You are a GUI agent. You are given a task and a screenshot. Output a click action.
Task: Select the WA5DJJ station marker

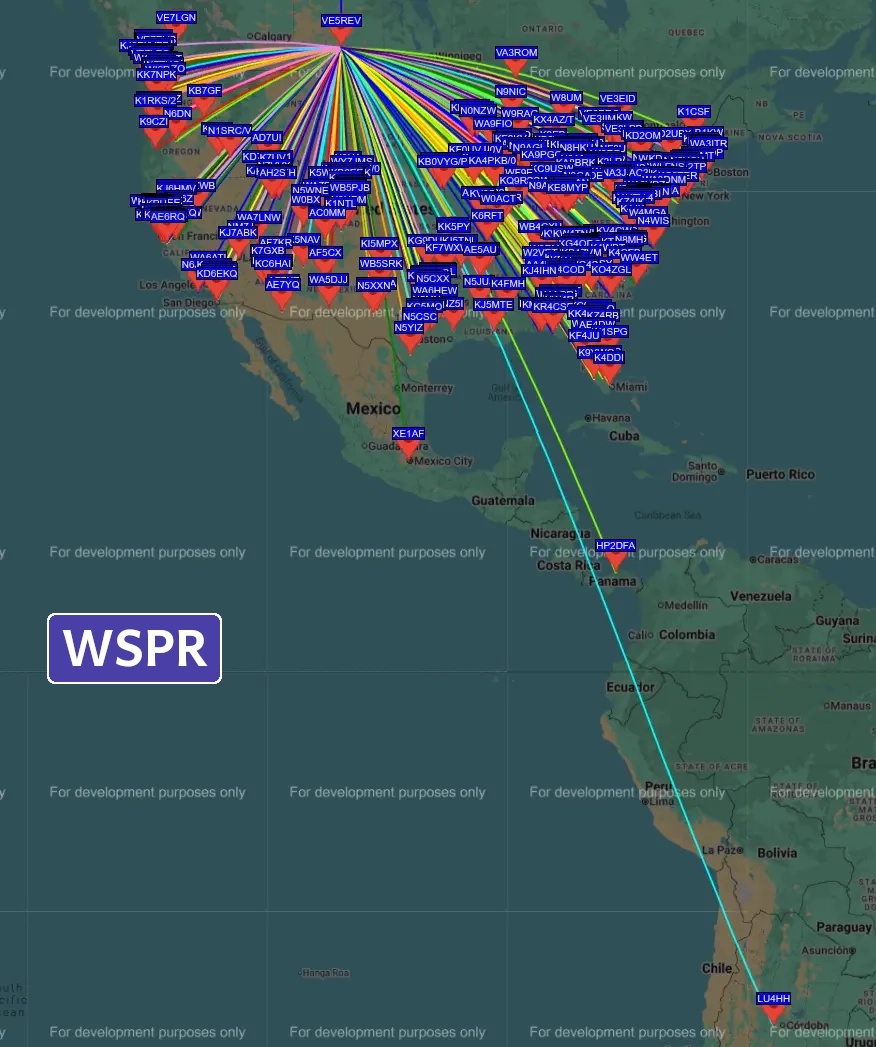(328, 294)
